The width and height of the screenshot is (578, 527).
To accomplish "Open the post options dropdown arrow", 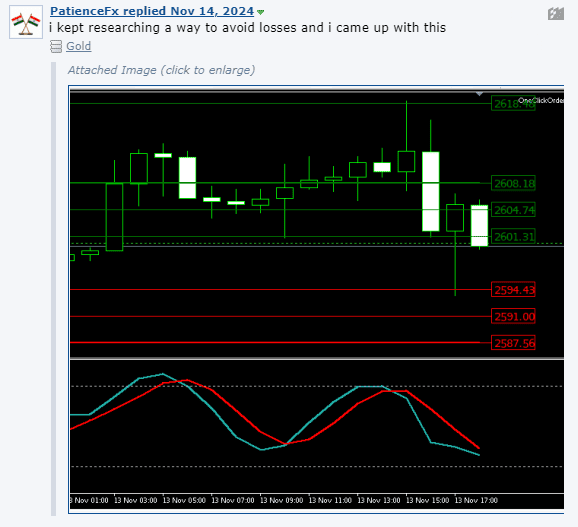I will (x=260, y=12).
